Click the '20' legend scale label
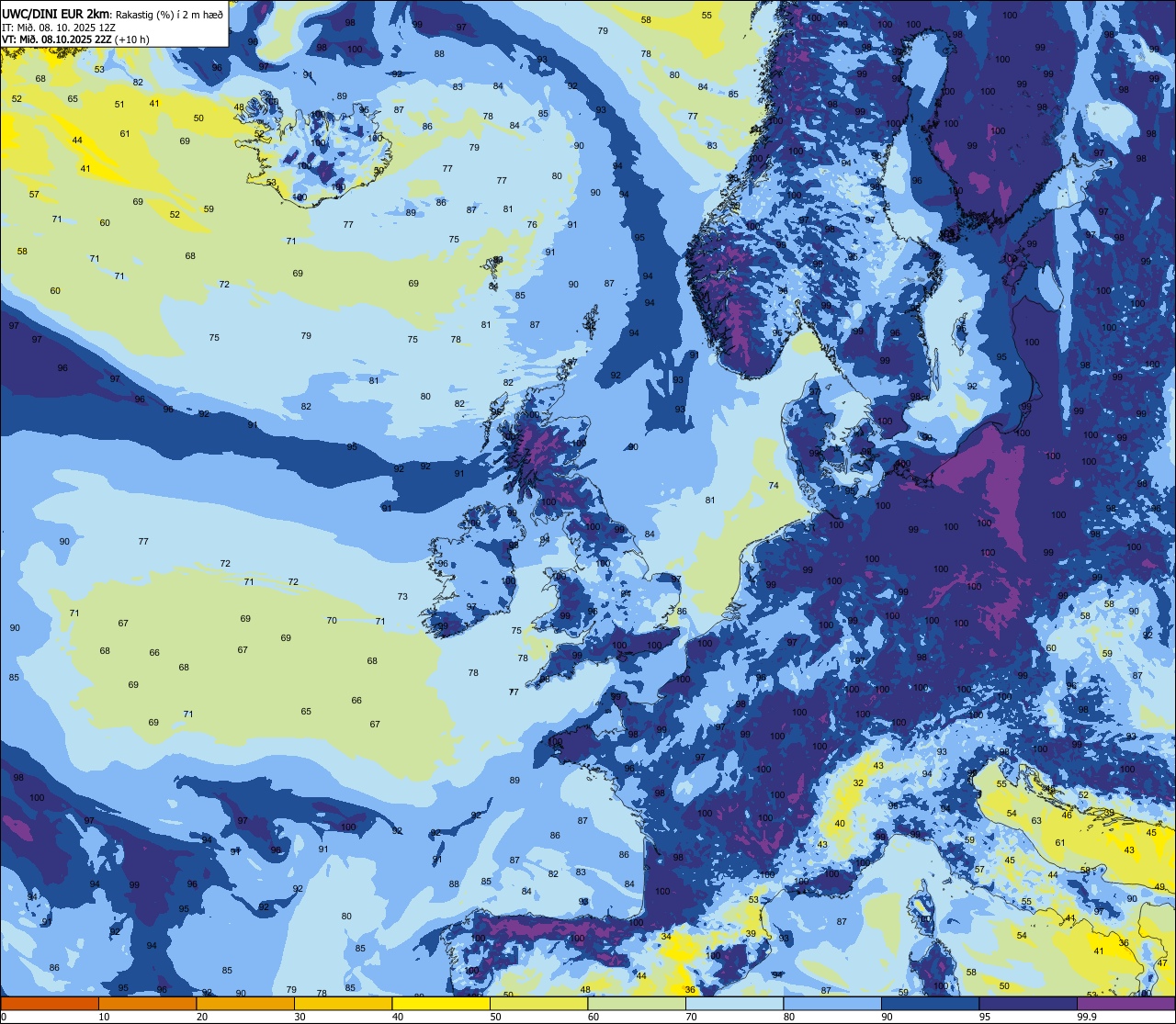This screenshot has height=1024, width=1176. (x=201, y=1017)
